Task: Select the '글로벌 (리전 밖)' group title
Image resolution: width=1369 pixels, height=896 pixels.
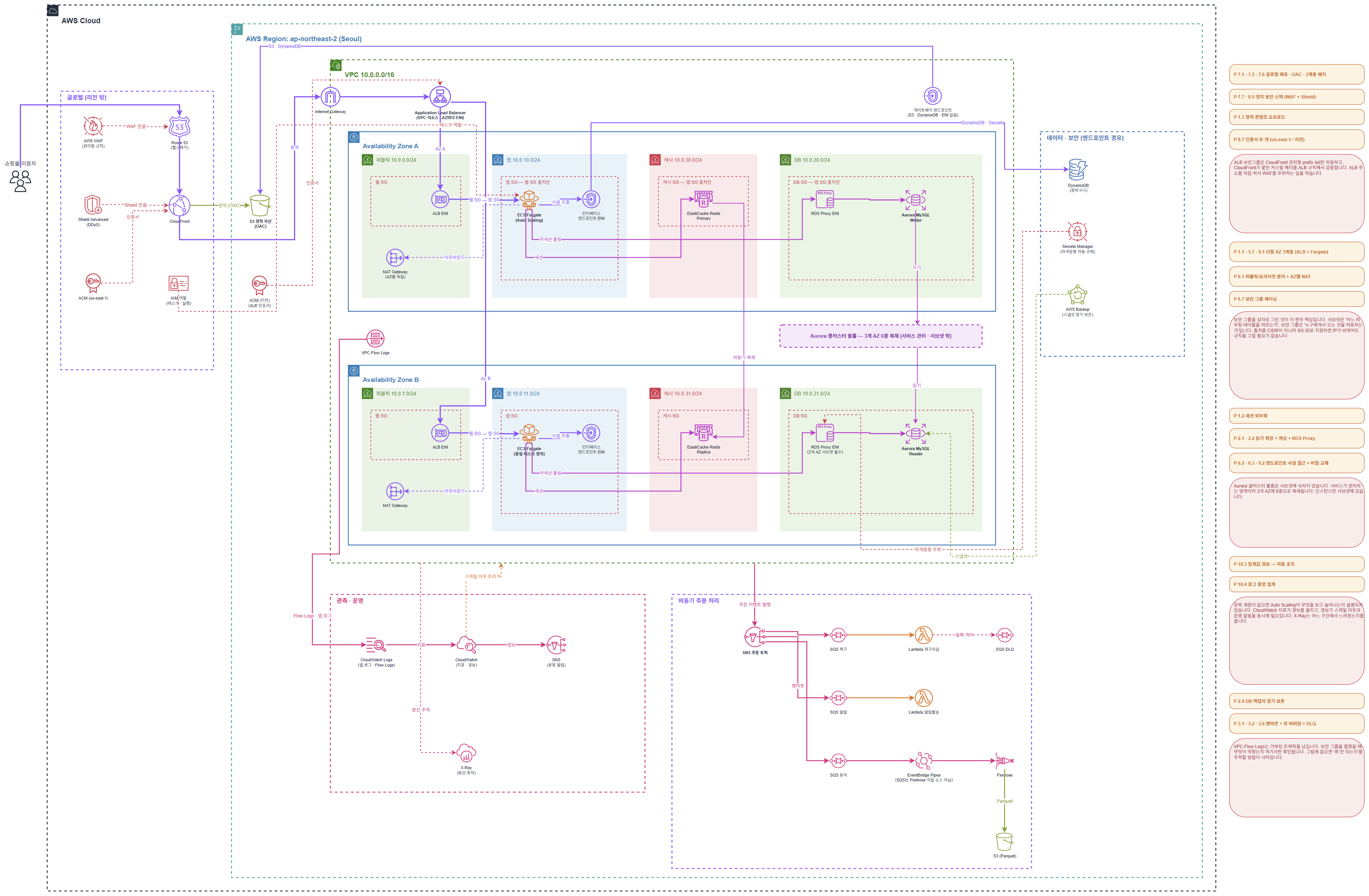Action: [86, 97]
